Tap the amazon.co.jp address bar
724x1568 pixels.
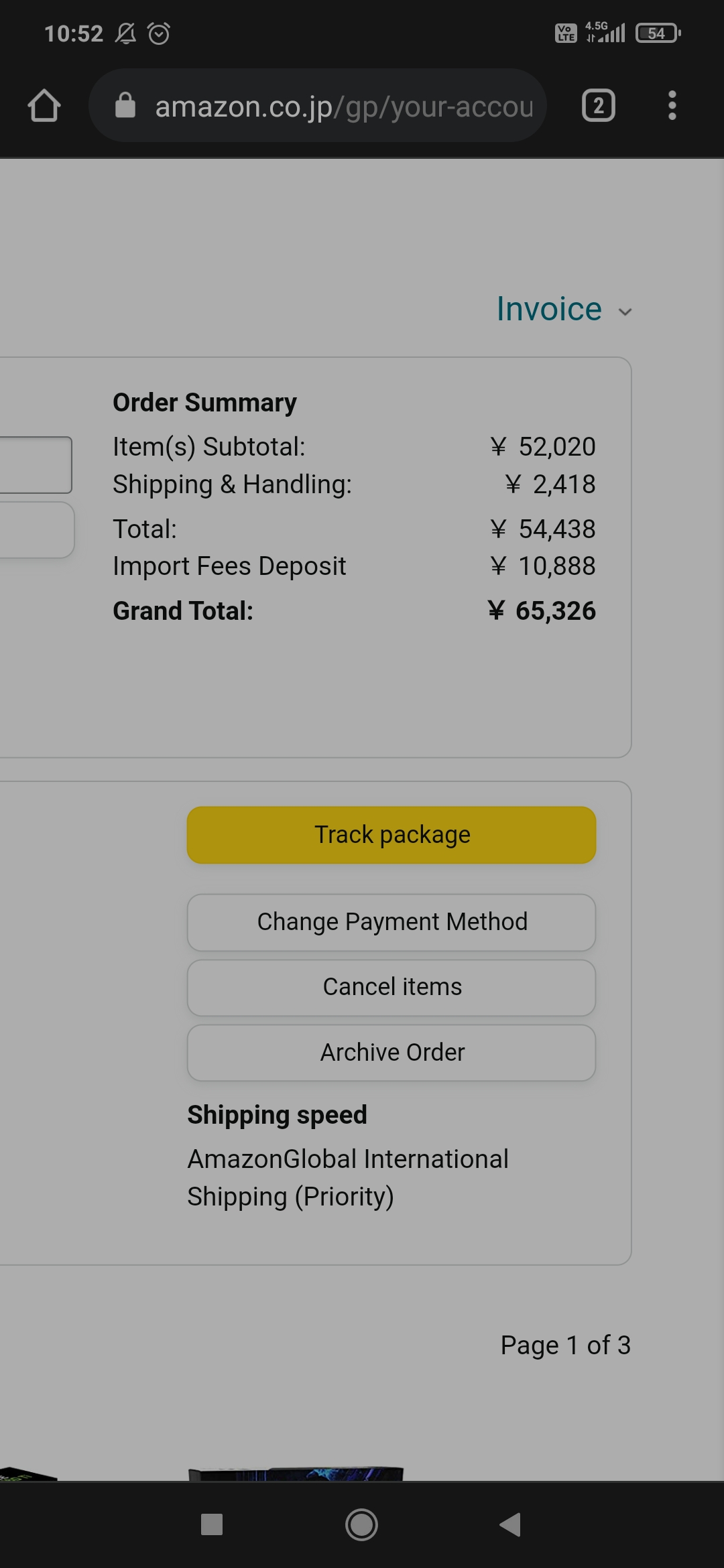tap(343, 106)
